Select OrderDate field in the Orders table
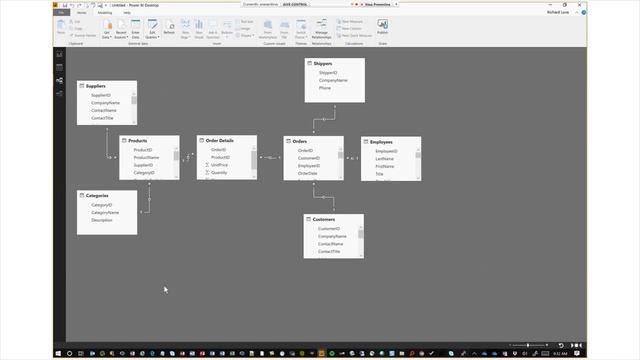The height and width of the screenshot is (360, 640). pyautogui.click(x=308, y=173)
